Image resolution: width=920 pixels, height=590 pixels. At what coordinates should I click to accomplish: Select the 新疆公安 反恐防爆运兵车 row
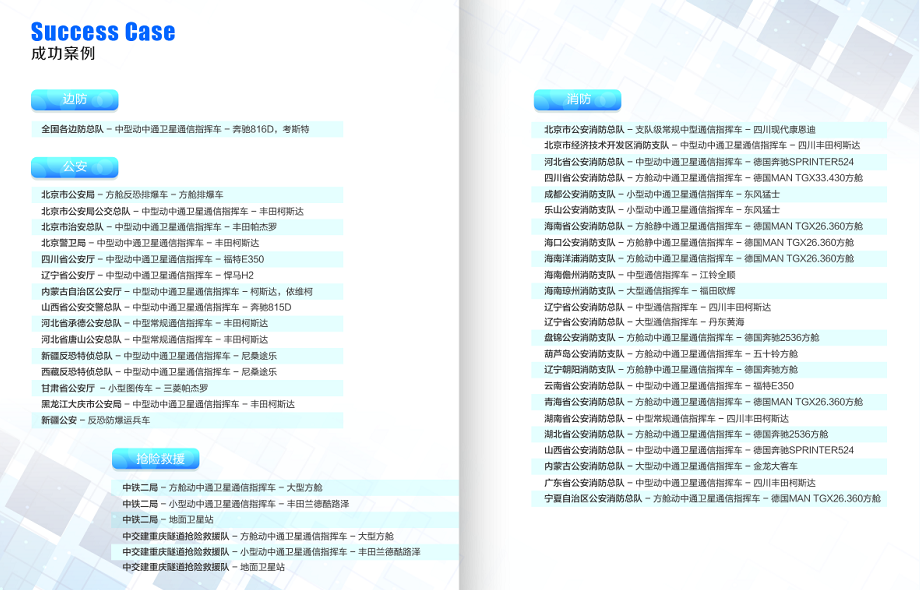pyautogui.click(x=187, y=420)
